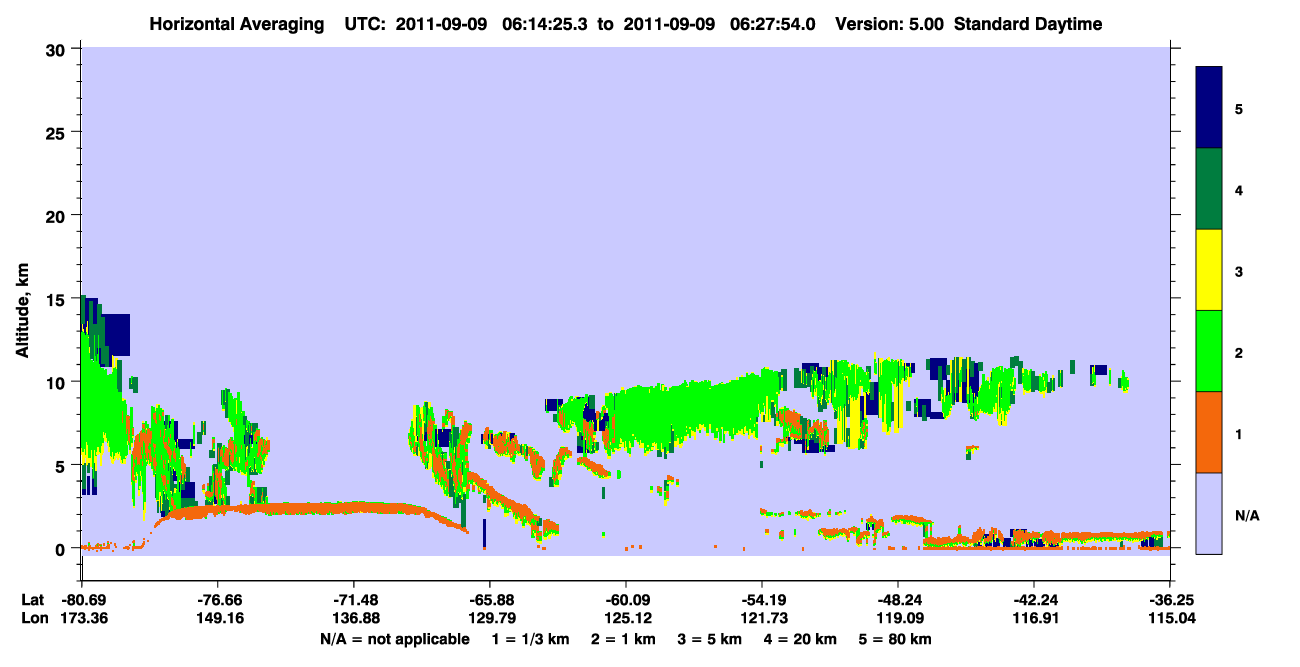Click the yellow level 3 color swatch
This screenshot has height=667, width=1300.
(x=1209, y=270)
